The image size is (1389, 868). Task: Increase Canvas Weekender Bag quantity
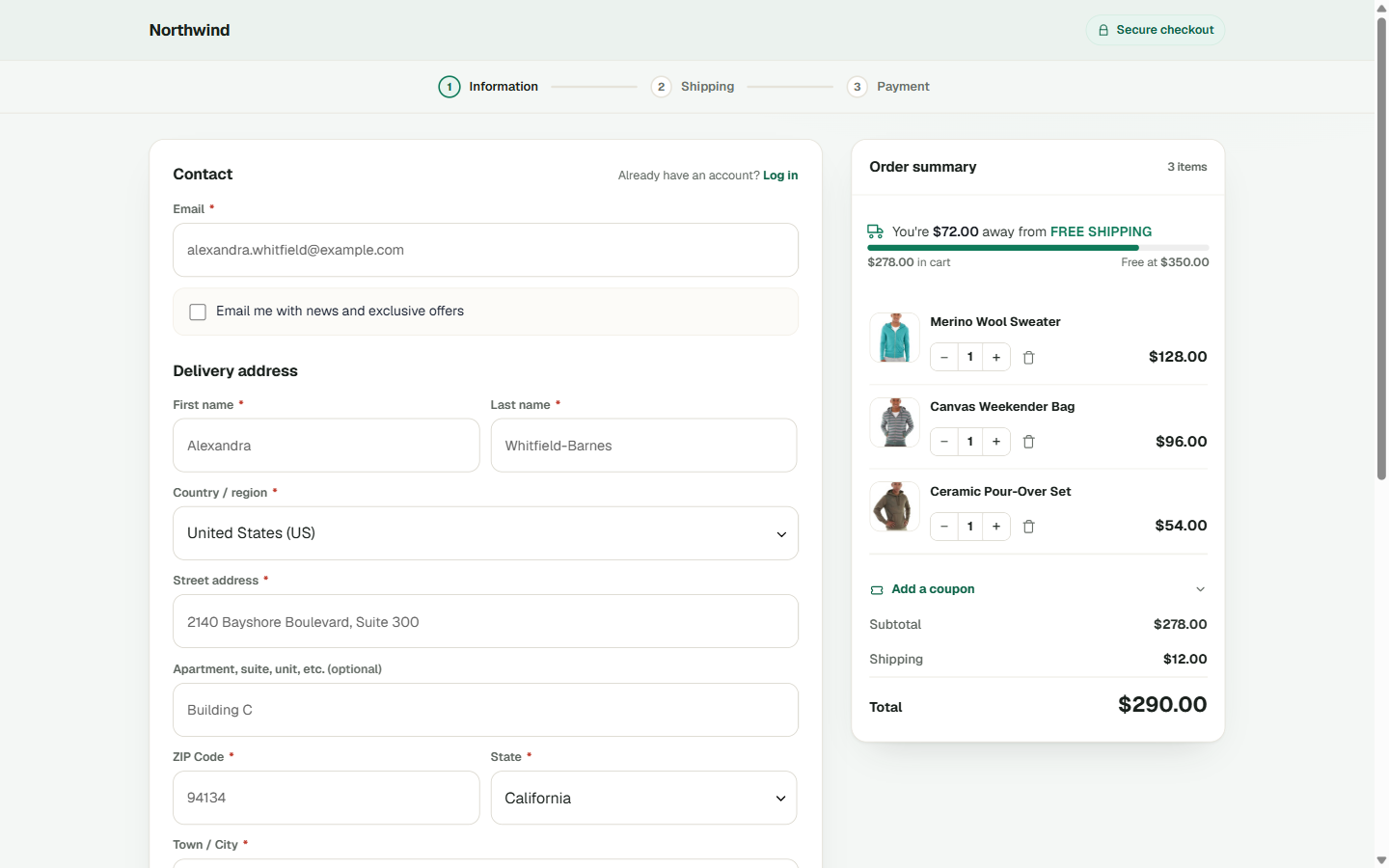tap(996, 442)
